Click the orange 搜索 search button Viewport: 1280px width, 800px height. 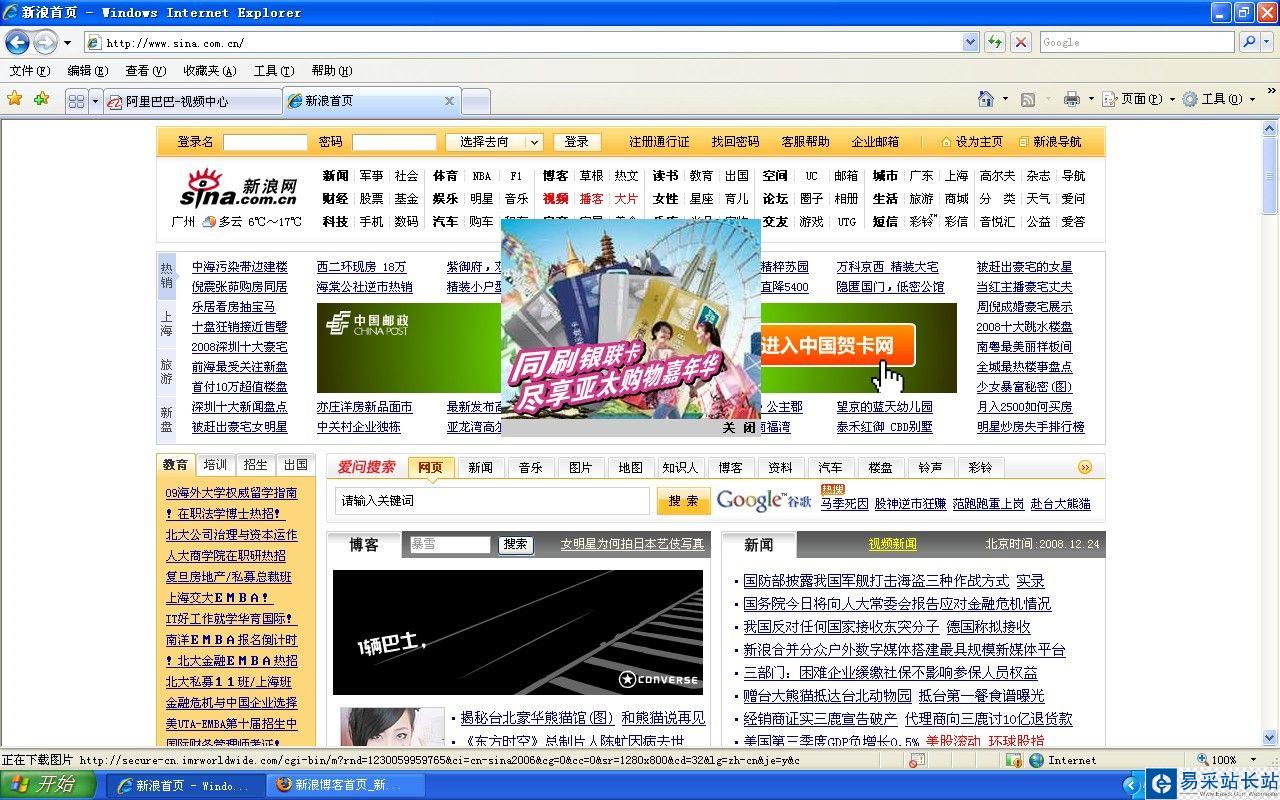pos(683,501)
